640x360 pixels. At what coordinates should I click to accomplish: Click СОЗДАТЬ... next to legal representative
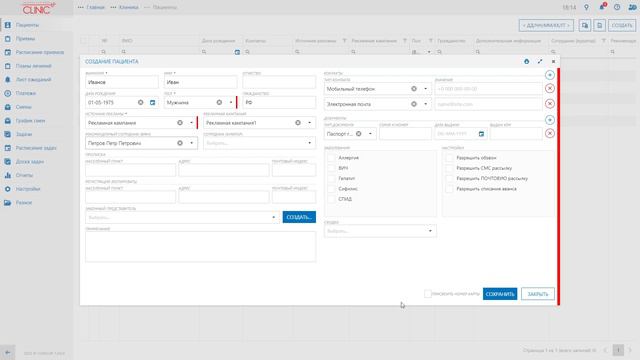pos(299,217)
